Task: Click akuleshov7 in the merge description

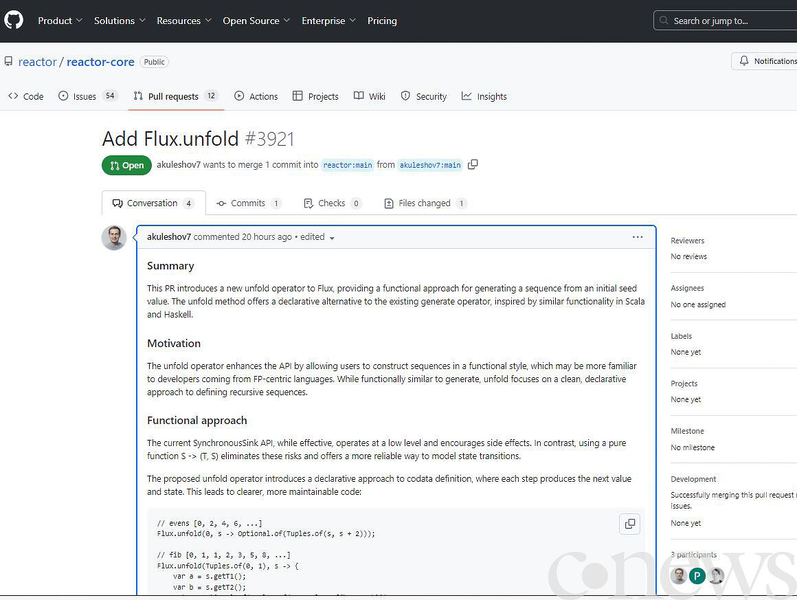Action: (178, 165)
